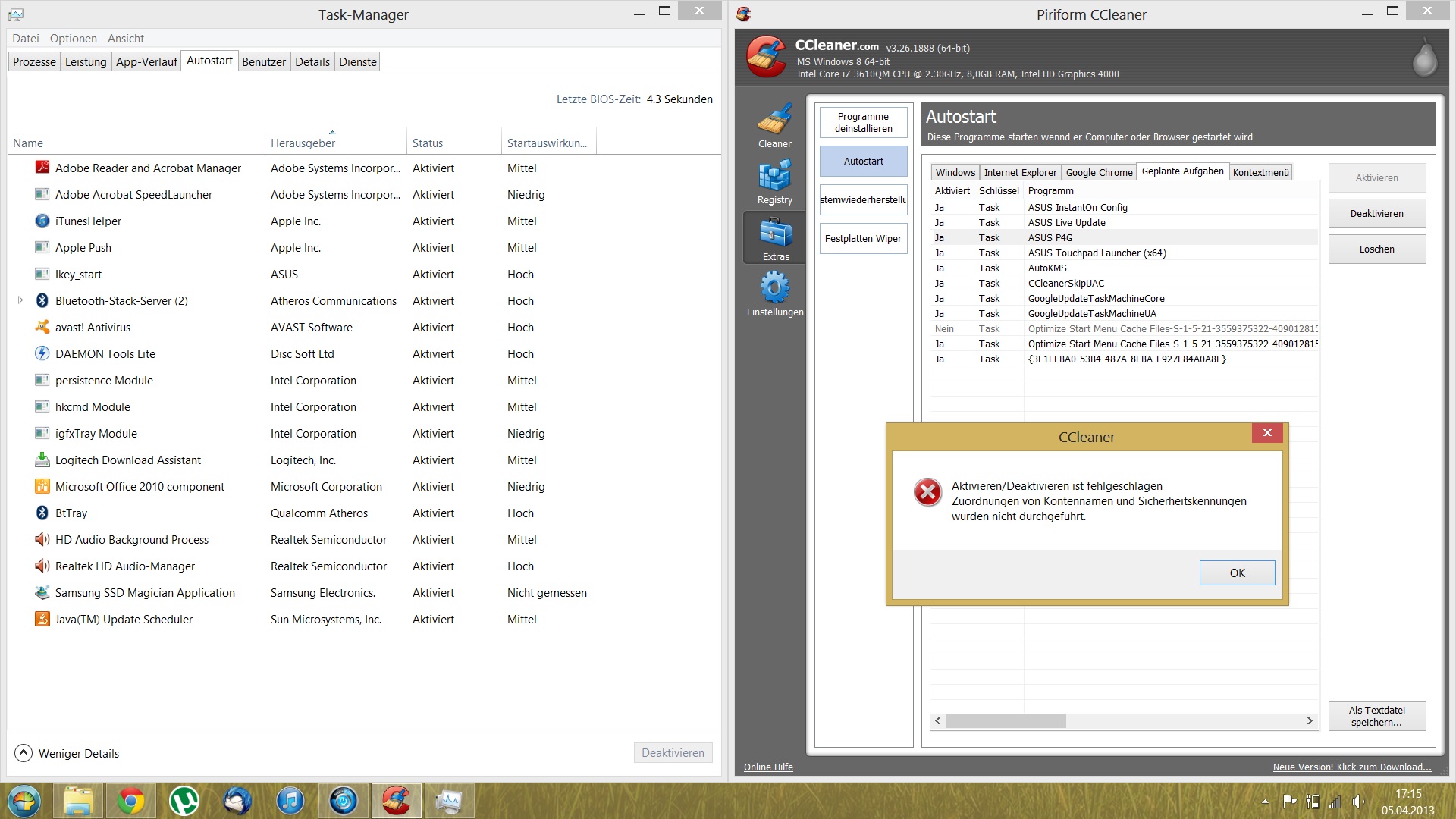Open the Optionen menu in Task-Manager
The width and height of the screenshot is (1456, 819).
click(x=73, y=39)
